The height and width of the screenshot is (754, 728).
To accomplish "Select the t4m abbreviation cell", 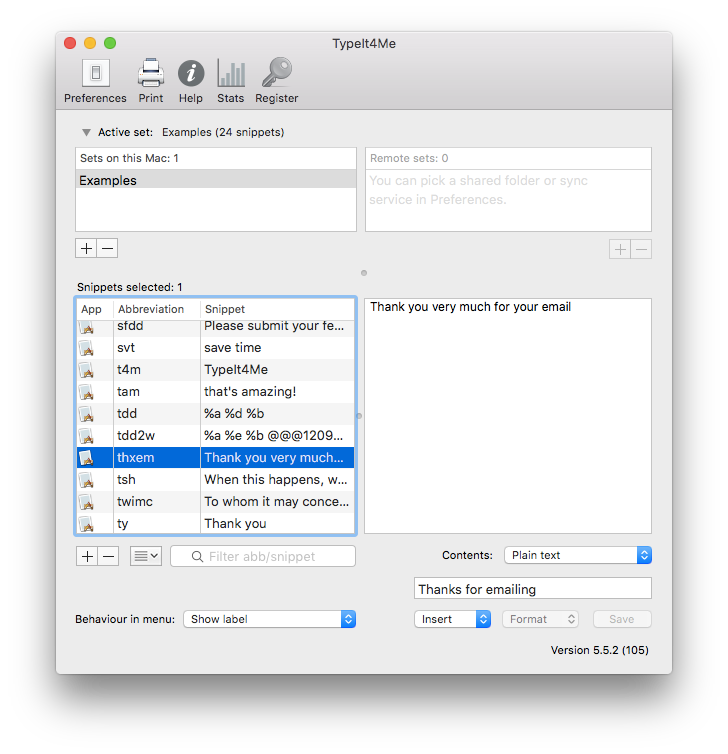I will pos(157,370).
